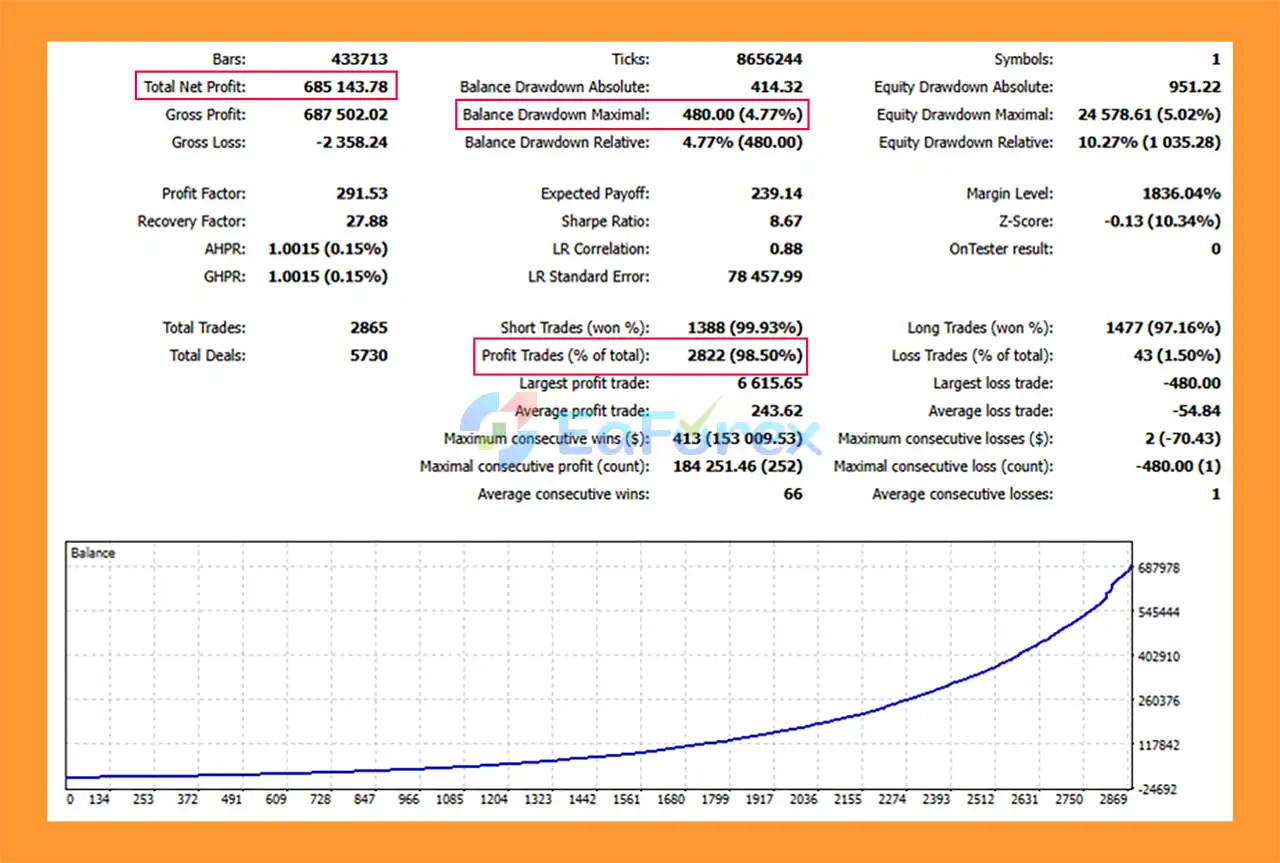Click the 1442 tick on chart x-axis
Image resolution: width=1280 pixels, height=863 pixels.
point(582,800)
